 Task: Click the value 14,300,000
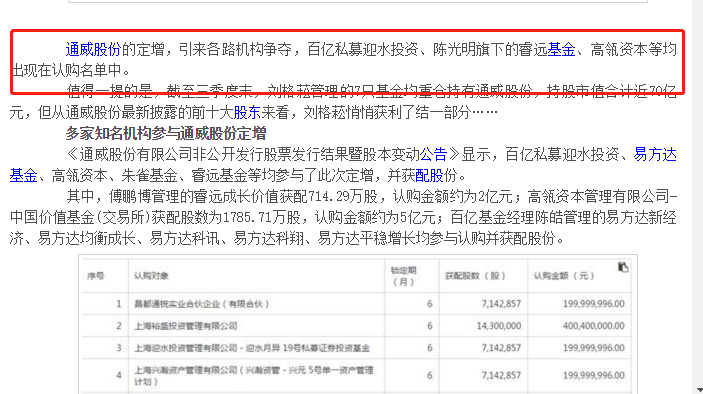pyautogui.click(x=499, y=326)
